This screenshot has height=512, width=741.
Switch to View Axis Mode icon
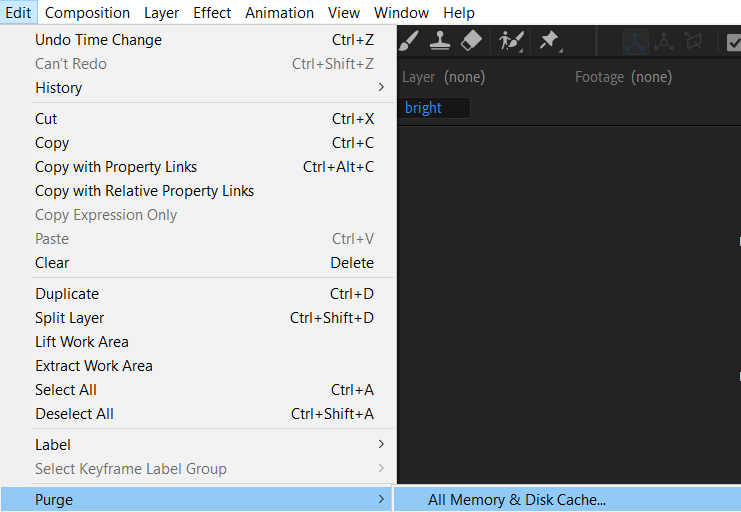(x=693, y=41)
